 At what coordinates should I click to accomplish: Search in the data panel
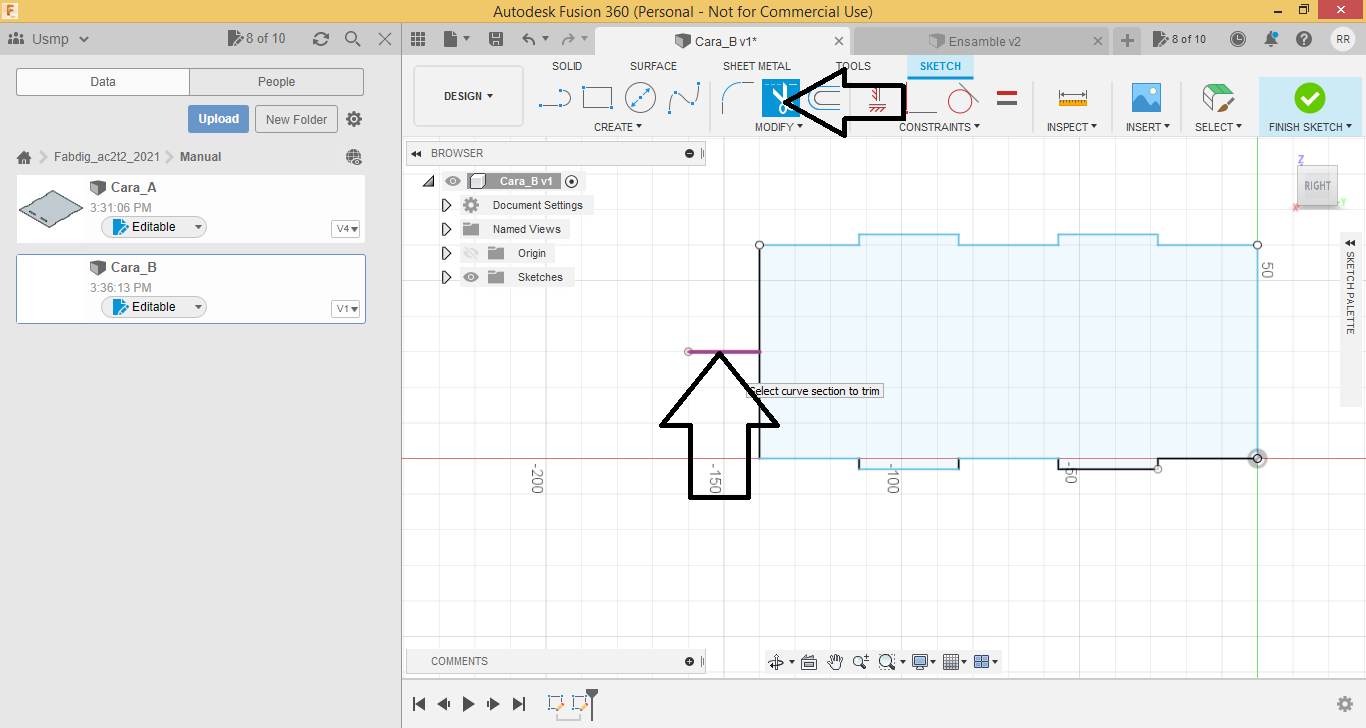(x=353, y=39)
